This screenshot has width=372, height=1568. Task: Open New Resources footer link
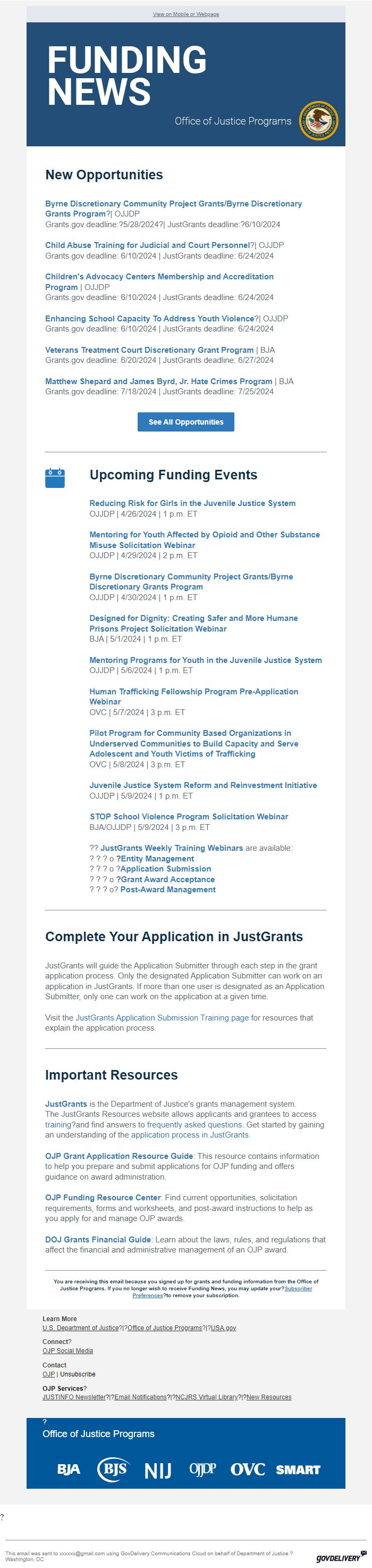(269, 1397)
